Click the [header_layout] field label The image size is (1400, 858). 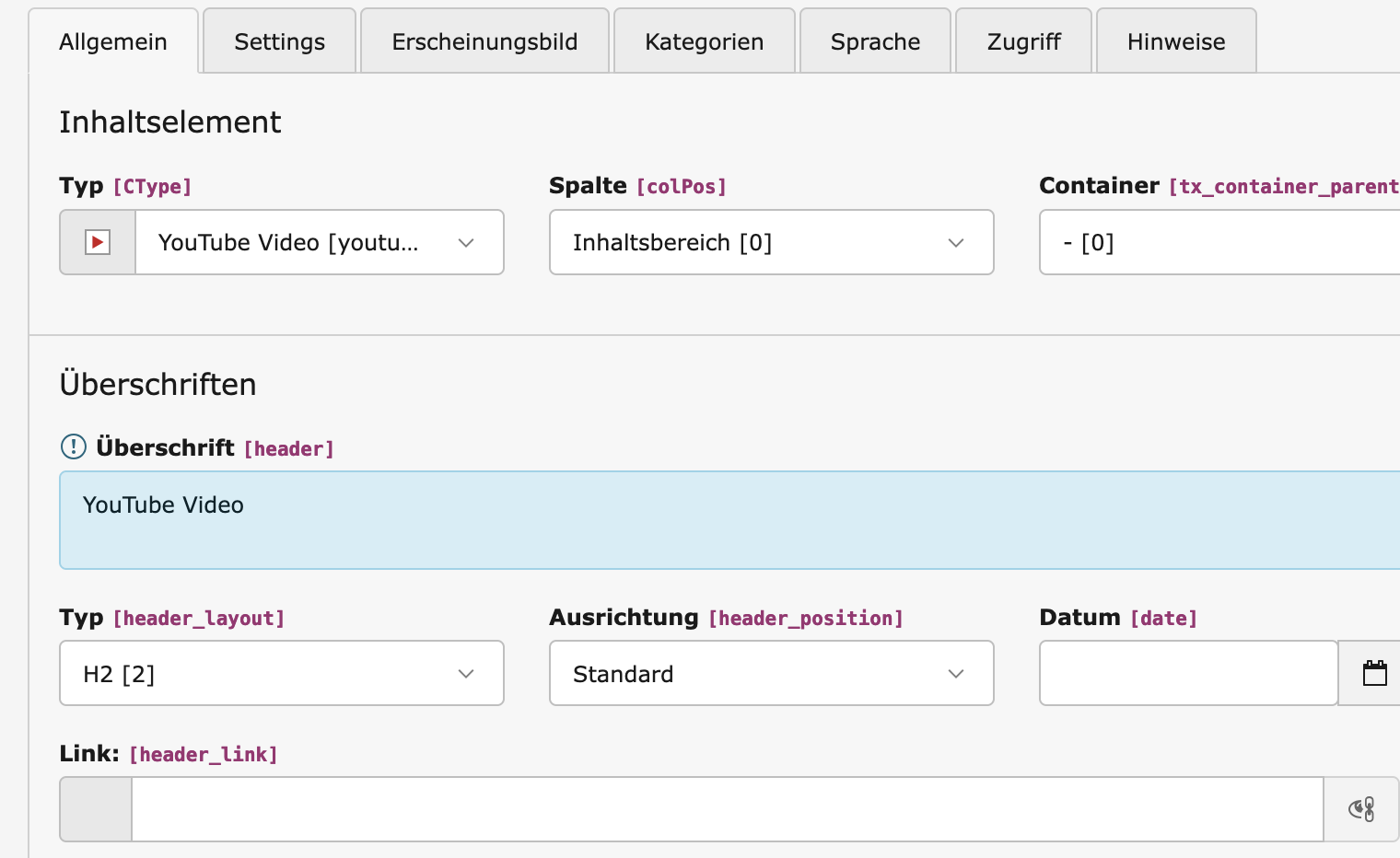pyautogui.click(x=199, y=619)
